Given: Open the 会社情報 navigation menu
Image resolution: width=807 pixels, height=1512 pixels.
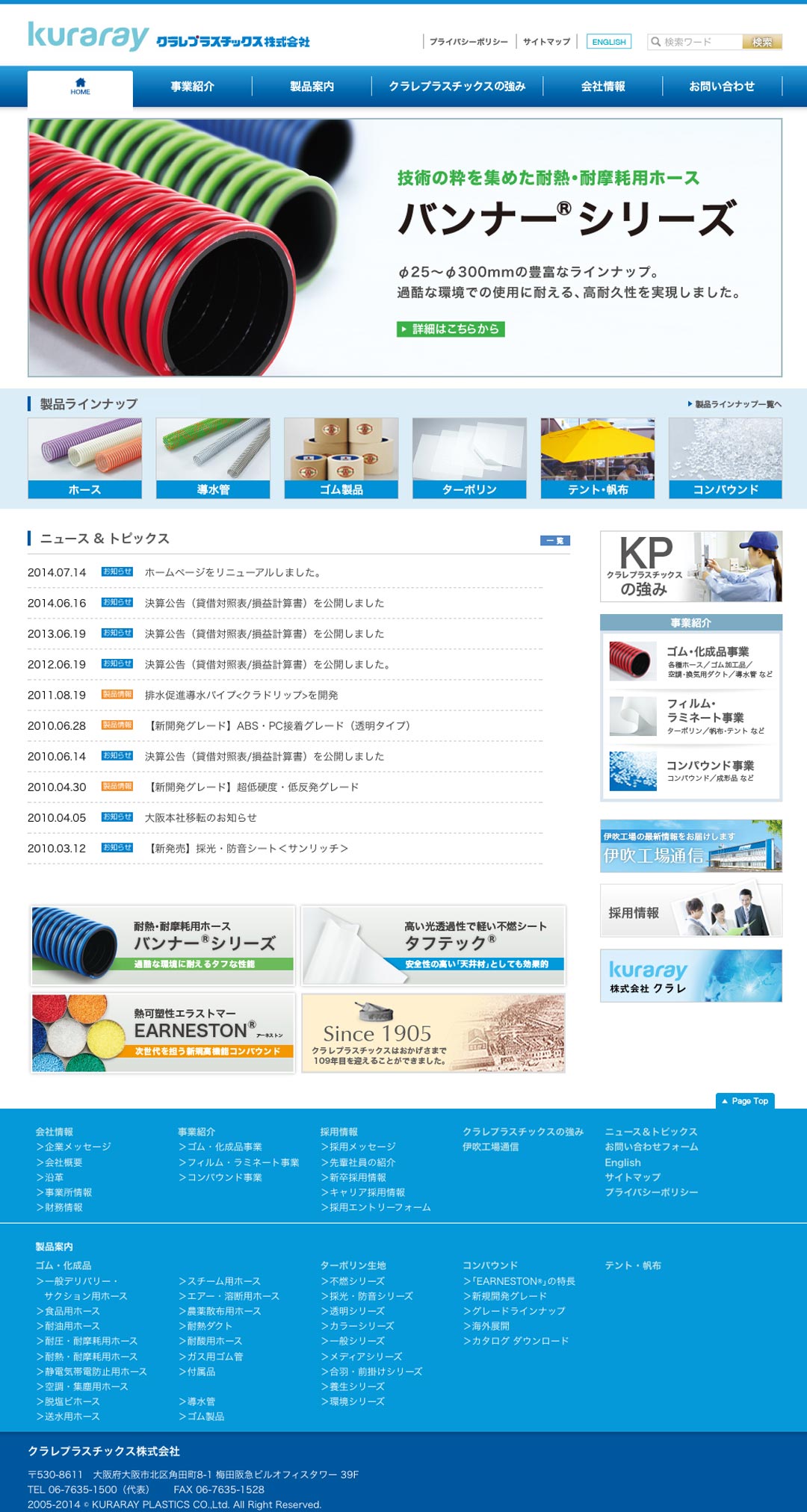Looking at the screenshot, I should coord(603,87).
